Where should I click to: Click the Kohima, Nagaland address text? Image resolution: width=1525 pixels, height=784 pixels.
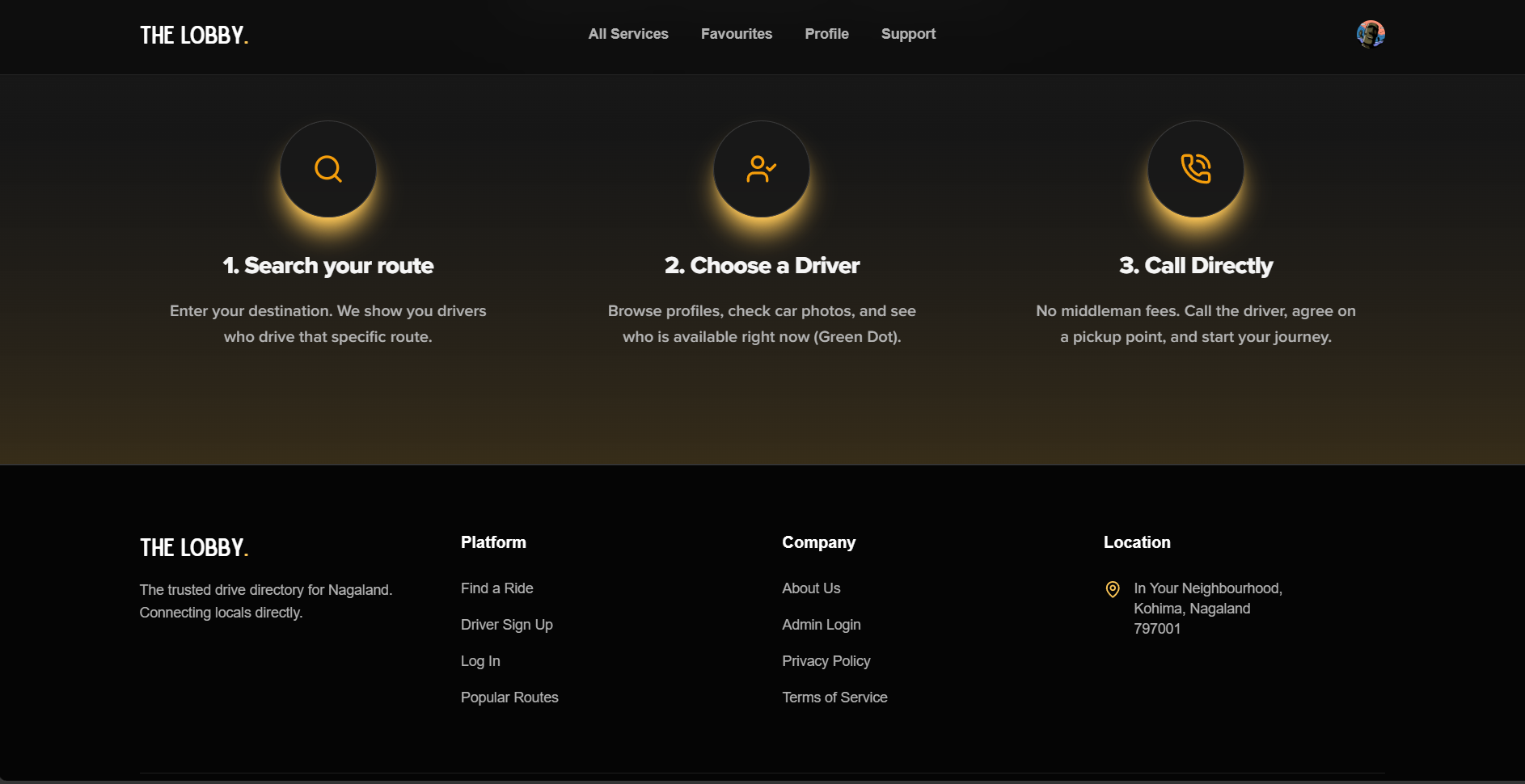pos(1192,609)
